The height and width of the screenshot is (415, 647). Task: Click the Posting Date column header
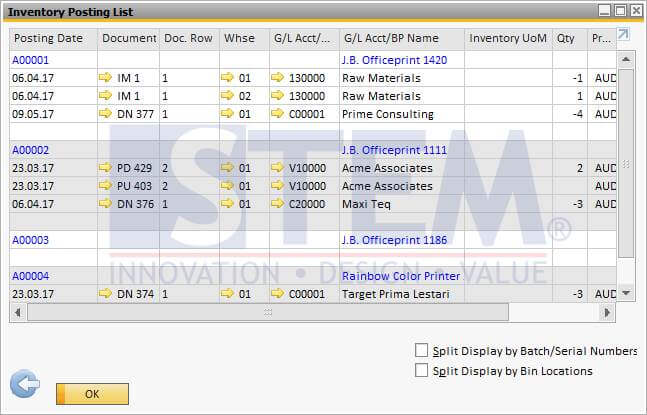click(x=53, y=38)
